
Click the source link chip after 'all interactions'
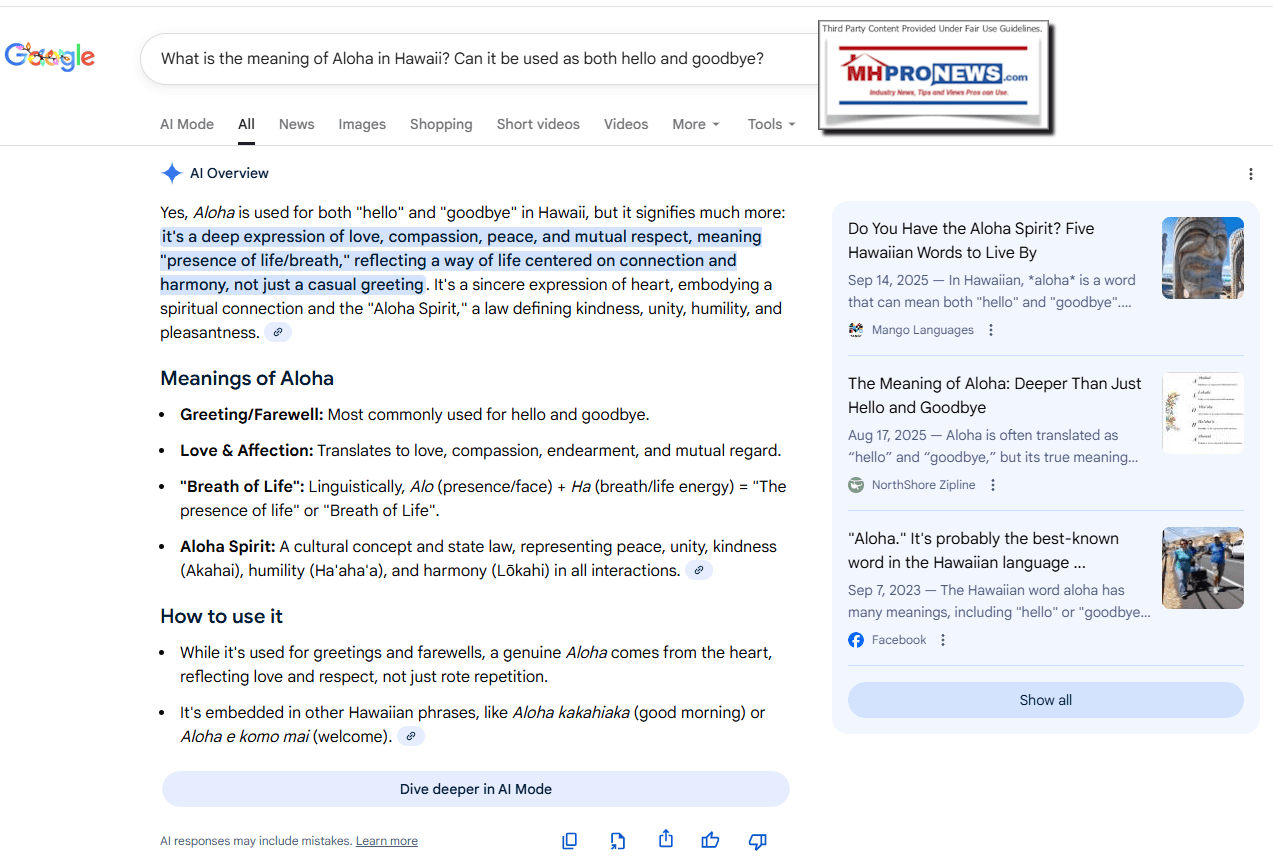699,571
